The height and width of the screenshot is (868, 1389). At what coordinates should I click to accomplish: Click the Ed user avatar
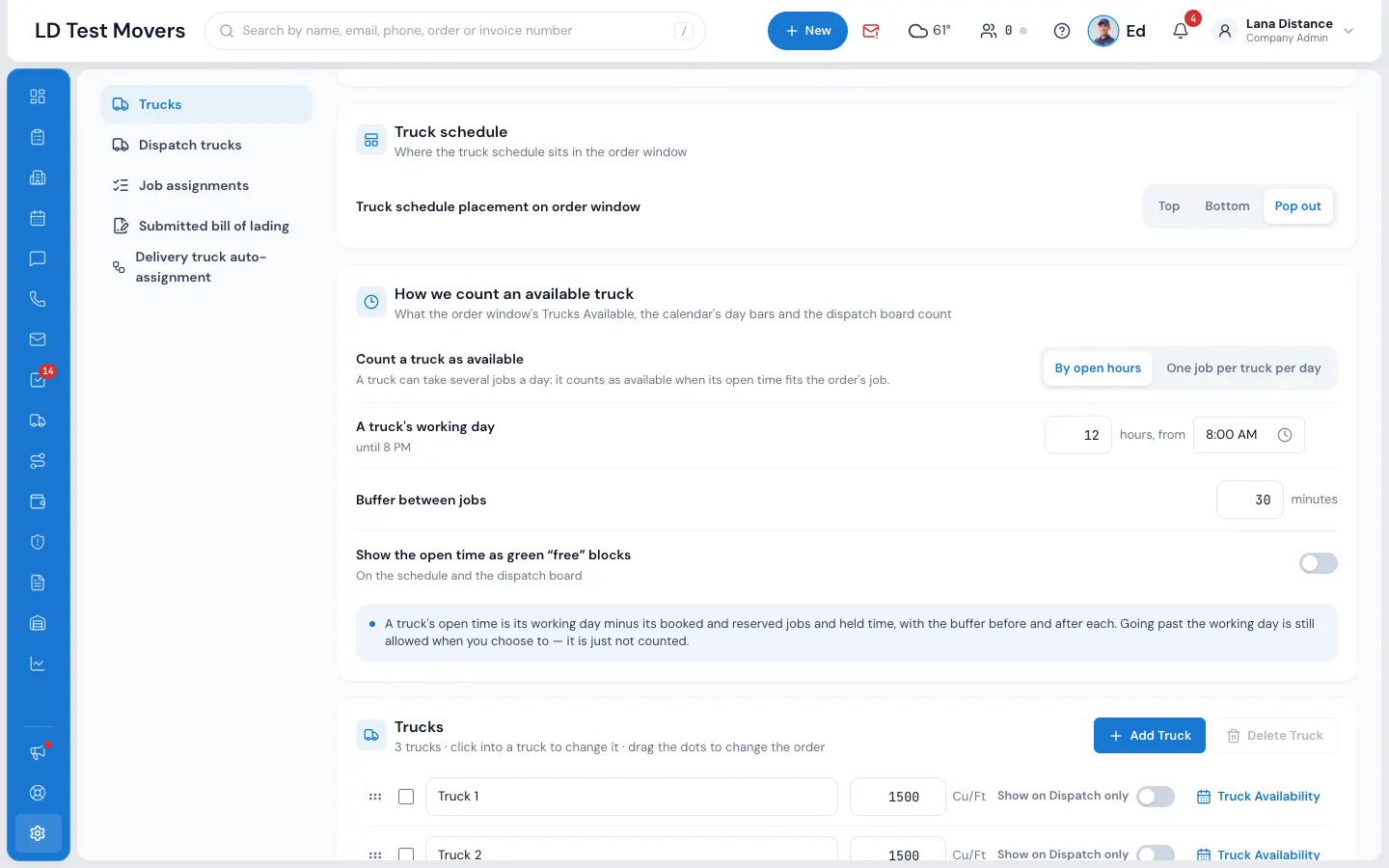1103,31
